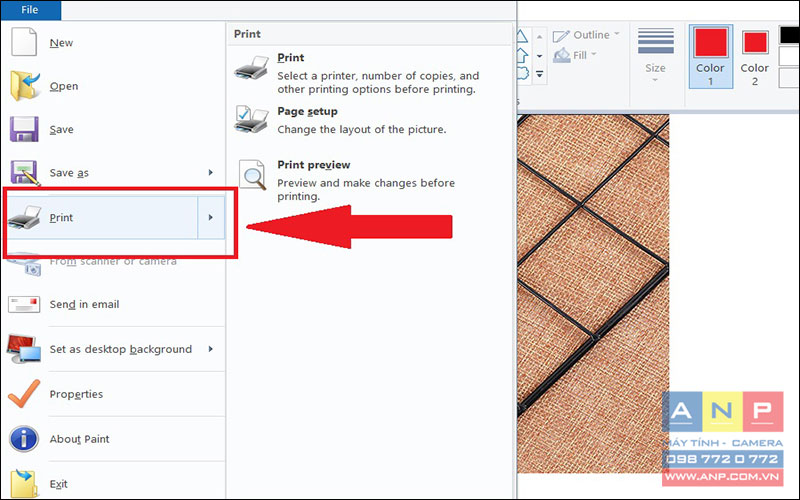Viewport: 800px width, 500px height.
Task: Expand Set as desktop background submenu arrow
Action: [x=211, y=349]
